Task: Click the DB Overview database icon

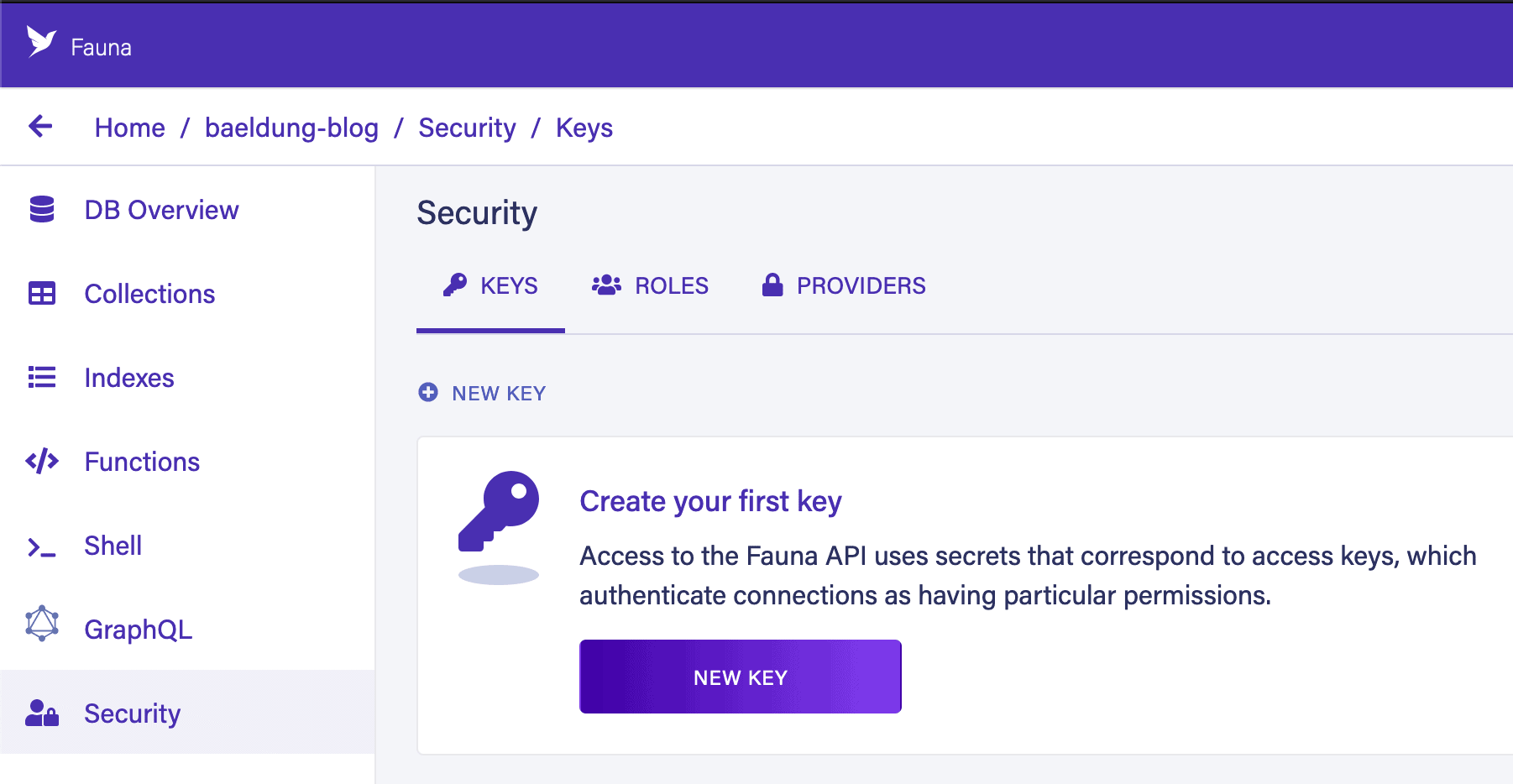Action: click(x=42, y=210)
